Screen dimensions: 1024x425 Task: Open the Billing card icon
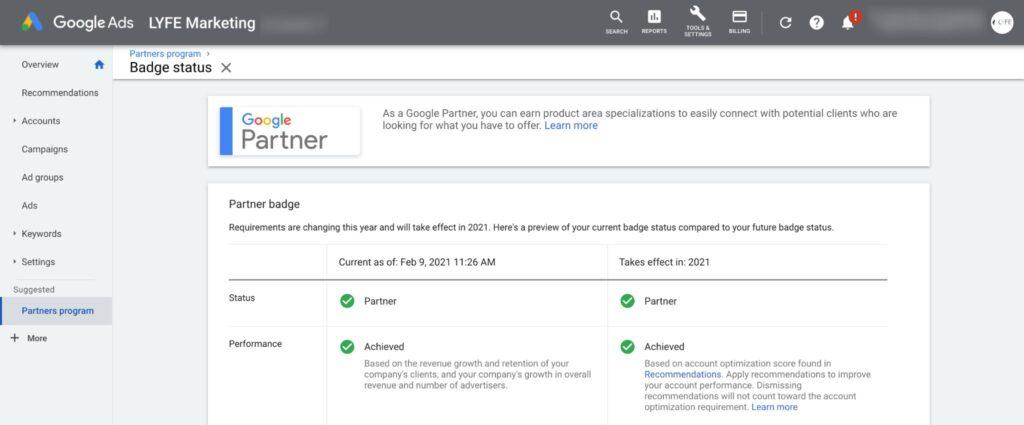(x=739, y=22)
